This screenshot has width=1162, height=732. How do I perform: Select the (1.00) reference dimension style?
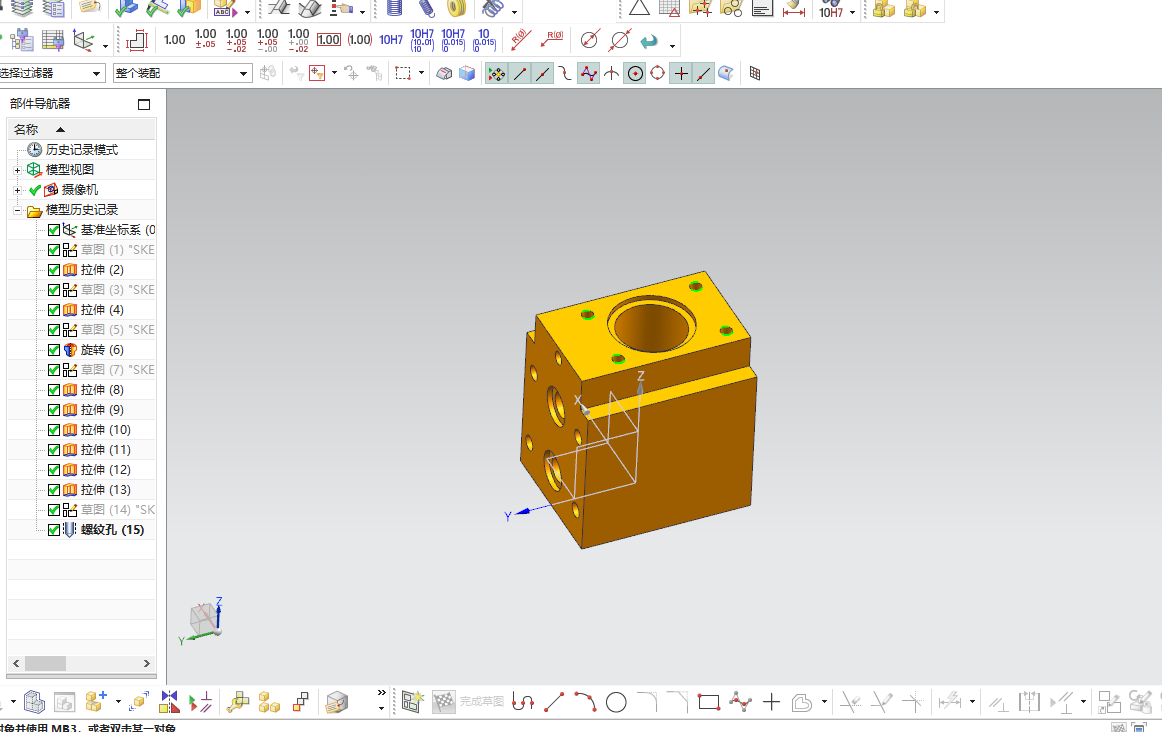(x=360, y=40)
